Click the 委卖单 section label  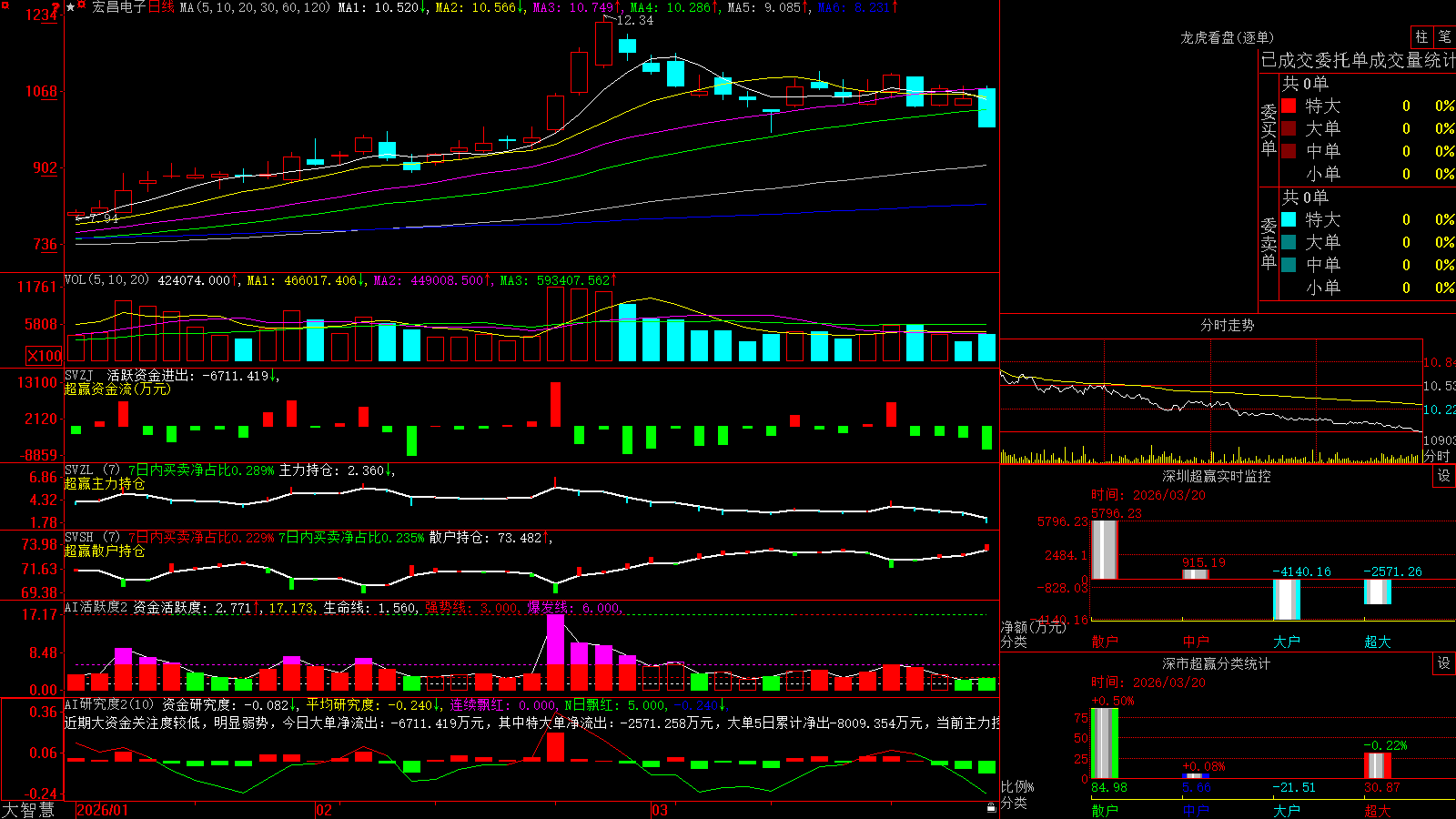click(1269, 244)
